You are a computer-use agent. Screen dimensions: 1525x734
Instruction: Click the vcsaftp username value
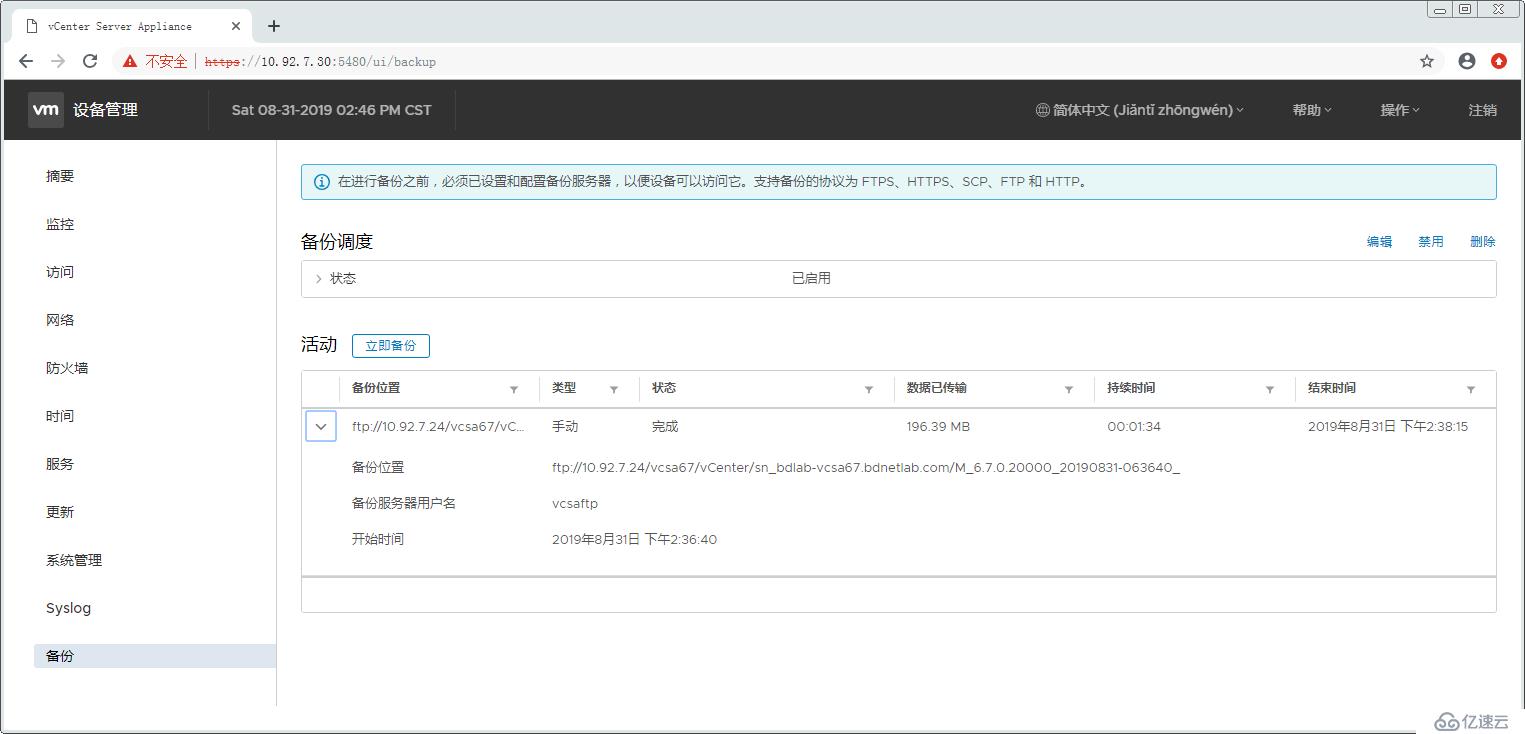(575, 504)
